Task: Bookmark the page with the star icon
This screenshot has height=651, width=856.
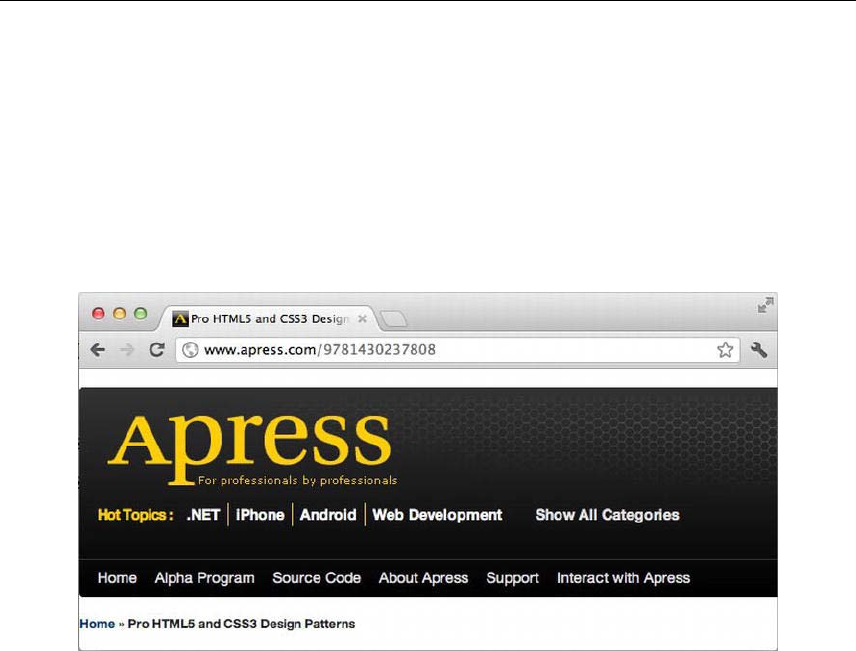Action: pyautogui.click(x=725, y=350)
